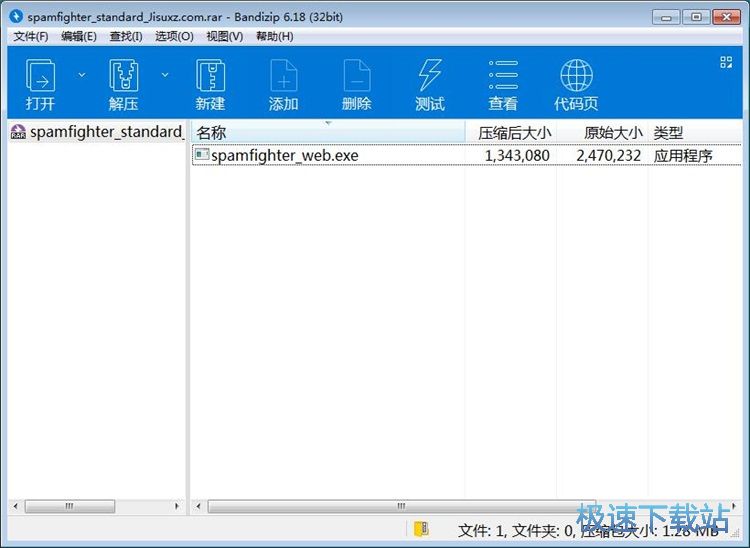The width and height of the screenshot is (750, 548).
Task: Close the Bandizip window
Action: coord(727,17)
